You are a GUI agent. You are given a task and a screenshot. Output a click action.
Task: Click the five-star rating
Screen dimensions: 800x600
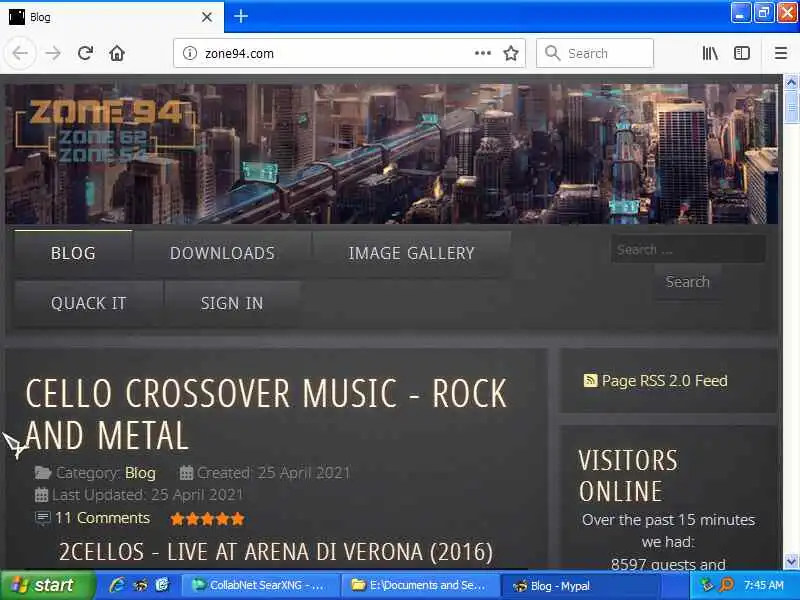pos(207,519)
